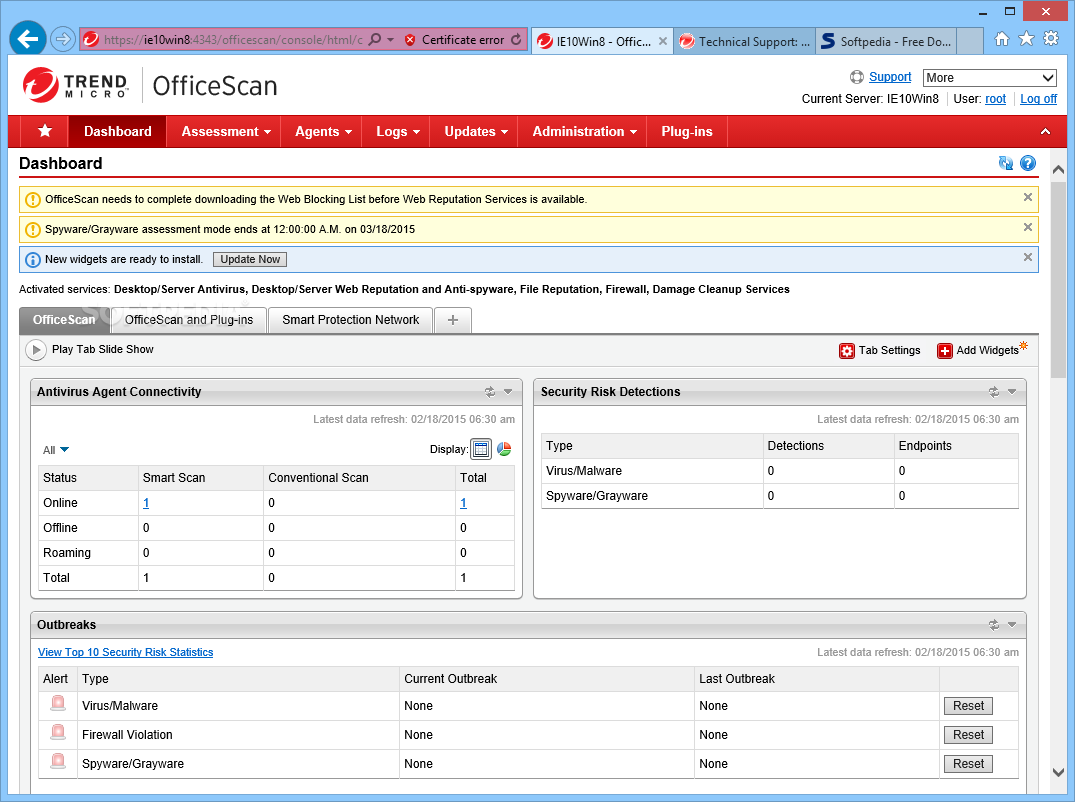The width and height of the screenshot is (1075, 802).
Task: Switch to Smart Protection Network tab
Action: tap(350, 319)
